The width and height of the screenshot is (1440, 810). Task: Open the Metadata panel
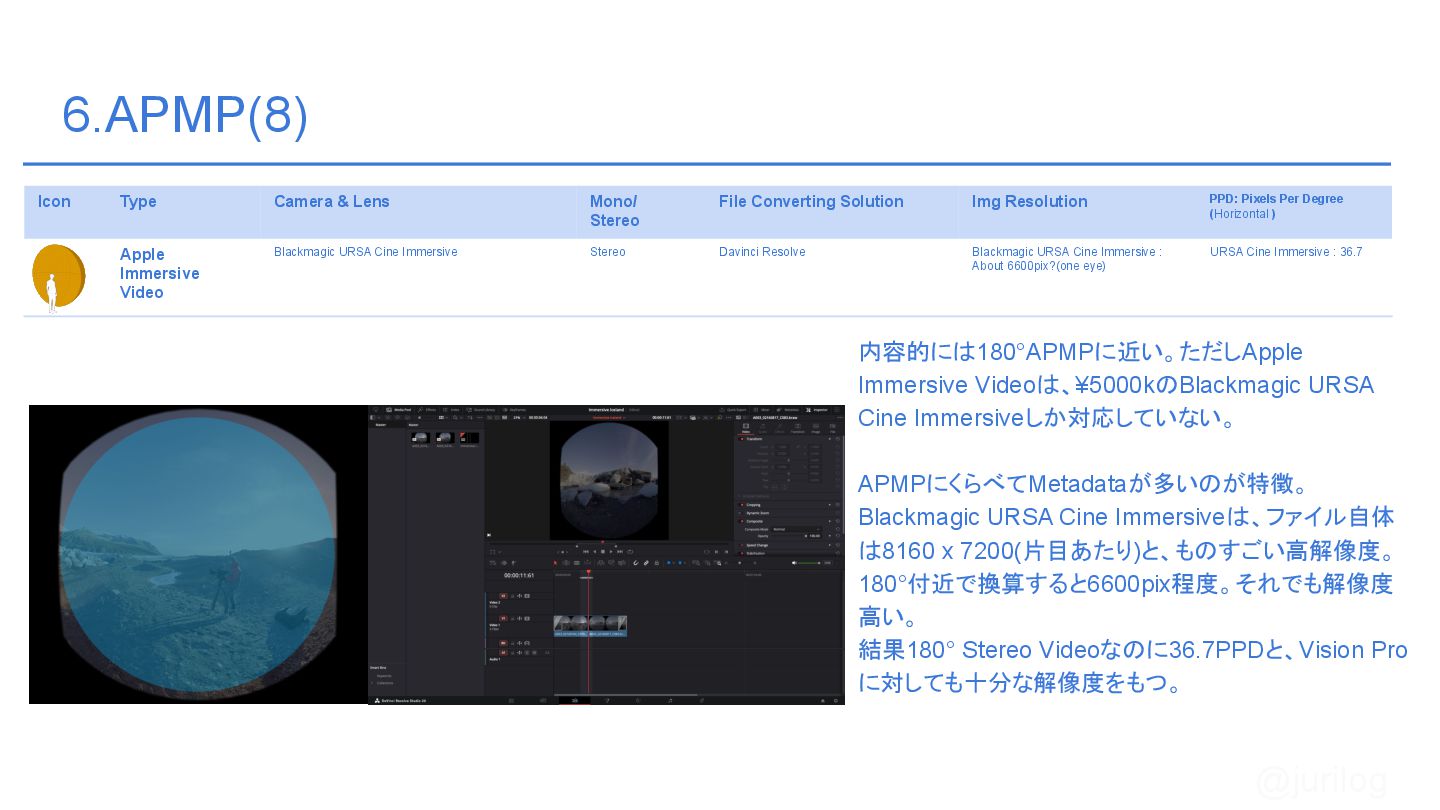tap(788, 410)
